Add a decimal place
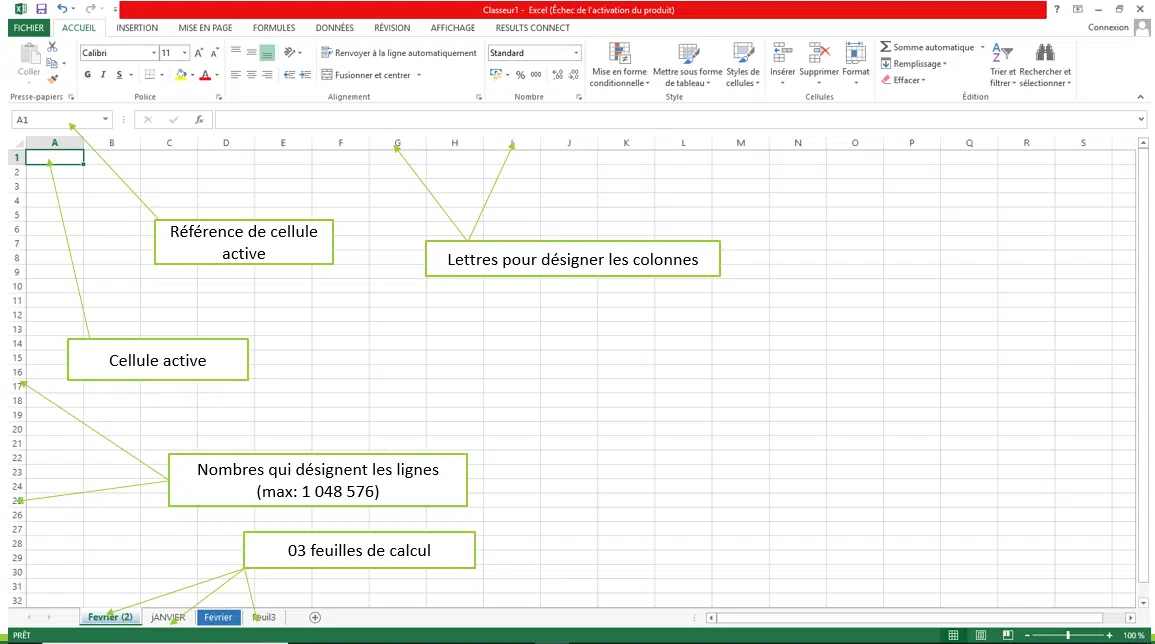 (x=558, y=74)
